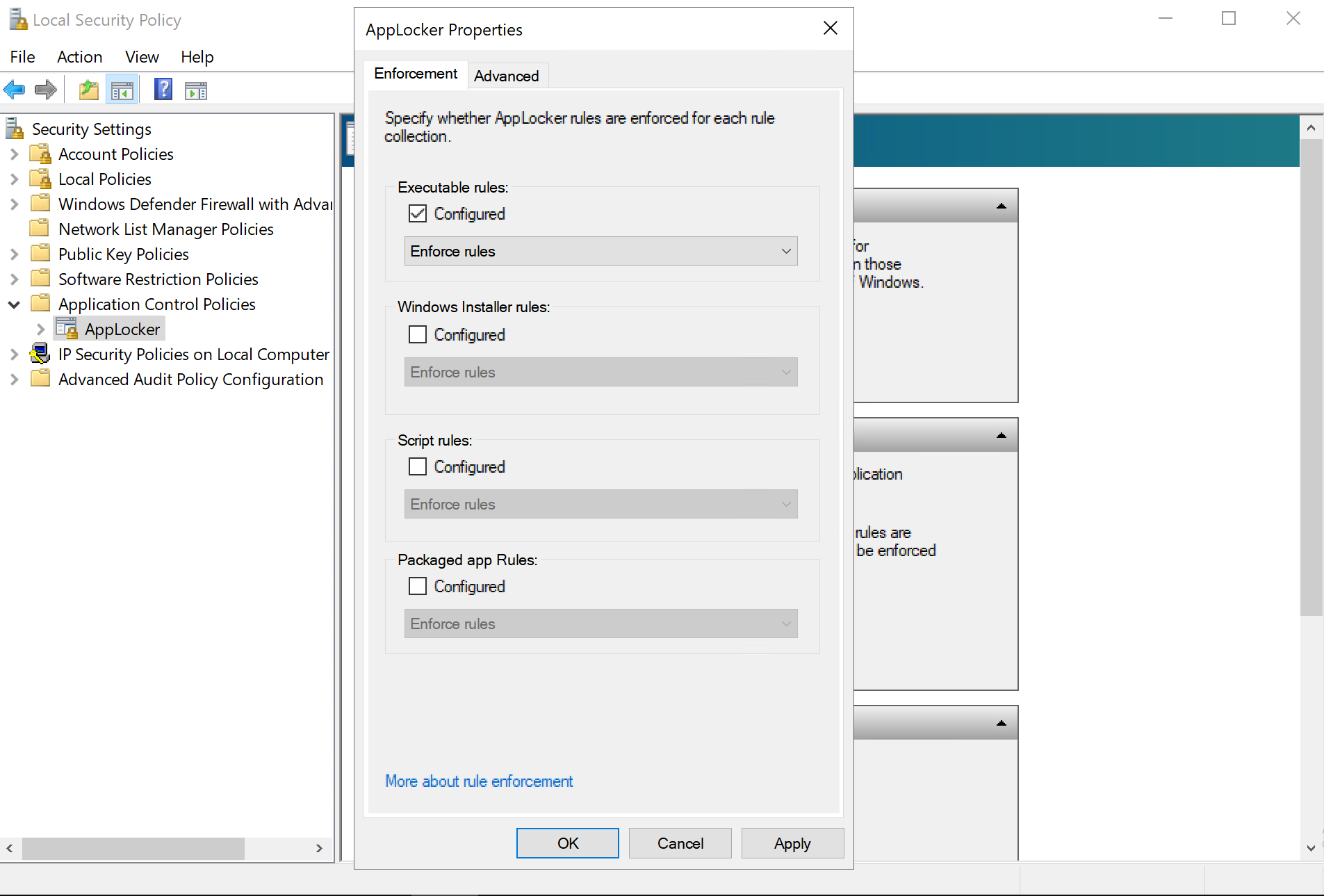Open the Executable rules Enforce rules dropdown
The height and width of the screenshot is (896, 1324).
600,251
